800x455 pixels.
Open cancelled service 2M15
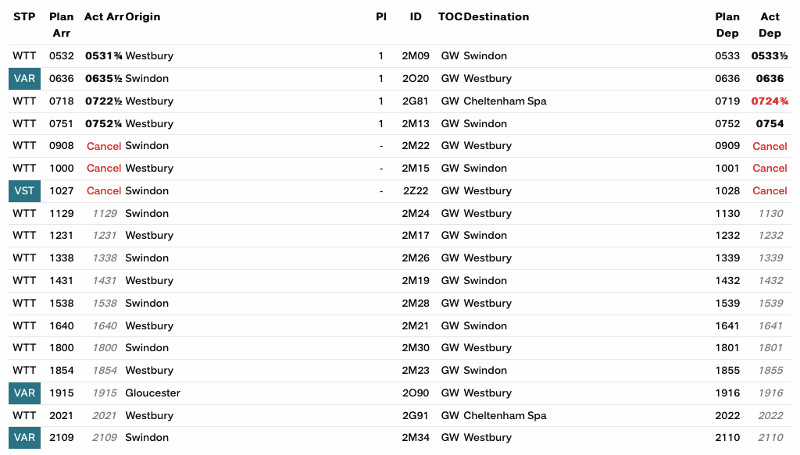click(x=415, y=168)
